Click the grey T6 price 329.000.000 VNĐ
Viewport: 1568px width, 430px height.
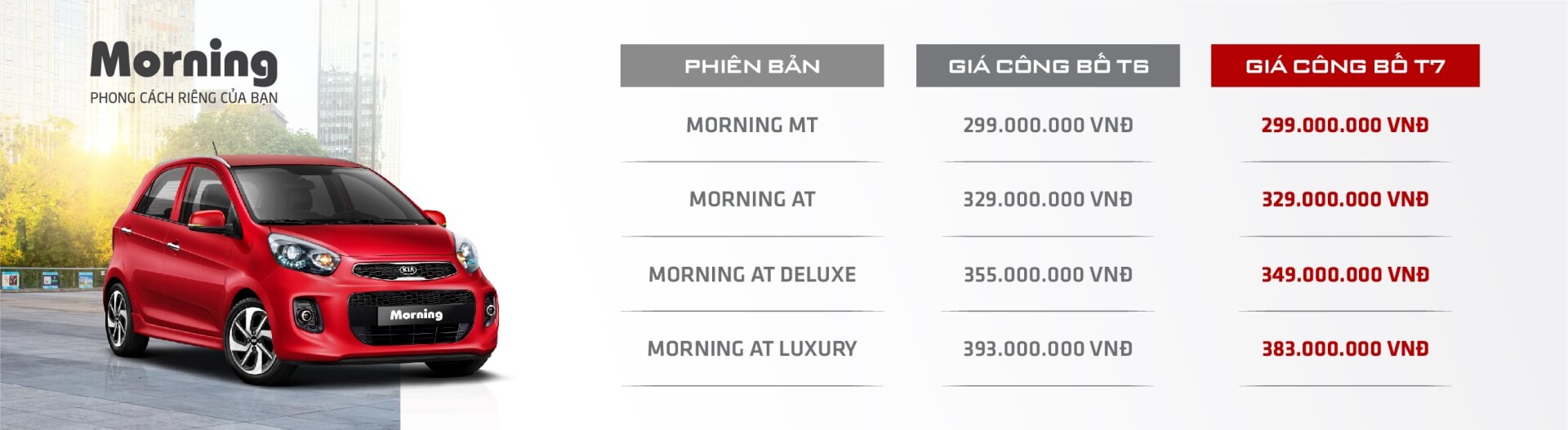1048,199
